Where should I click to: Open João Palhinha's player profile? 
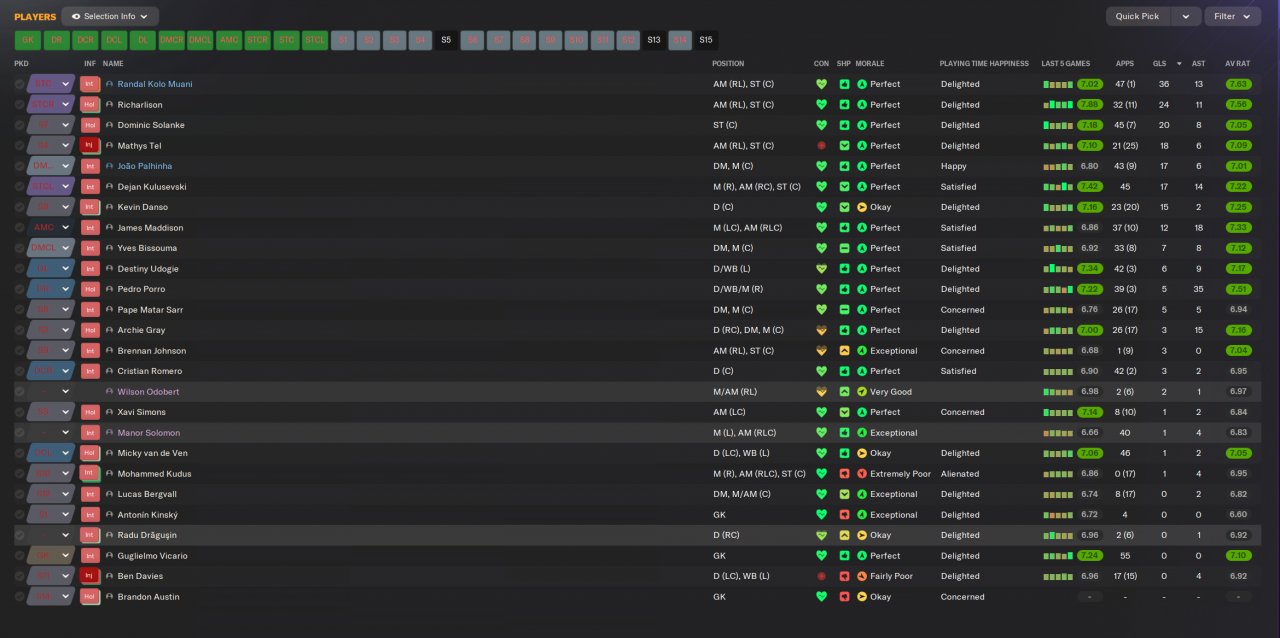pos(145,166)
